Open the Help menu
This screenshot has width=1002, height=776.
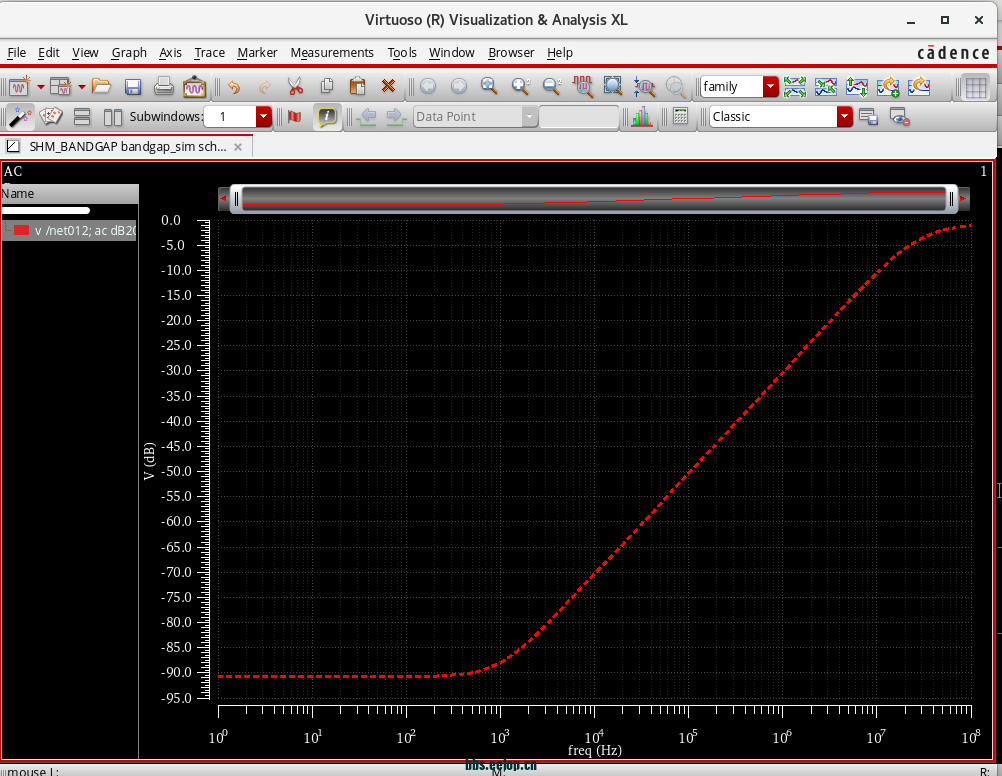(560, 52)
